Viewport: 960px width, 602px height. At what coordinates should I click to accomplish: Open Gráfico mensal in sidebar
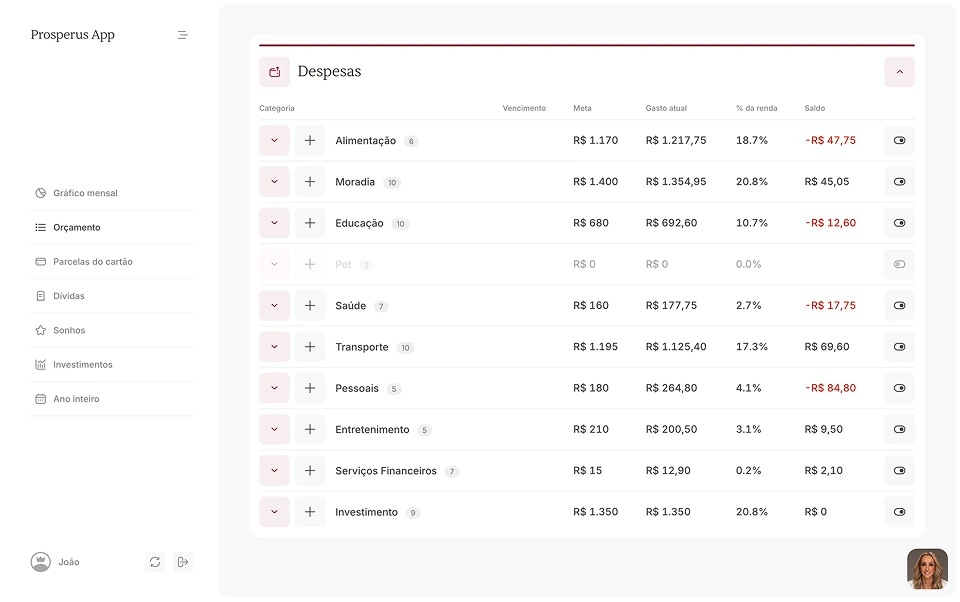pos(111,193)
